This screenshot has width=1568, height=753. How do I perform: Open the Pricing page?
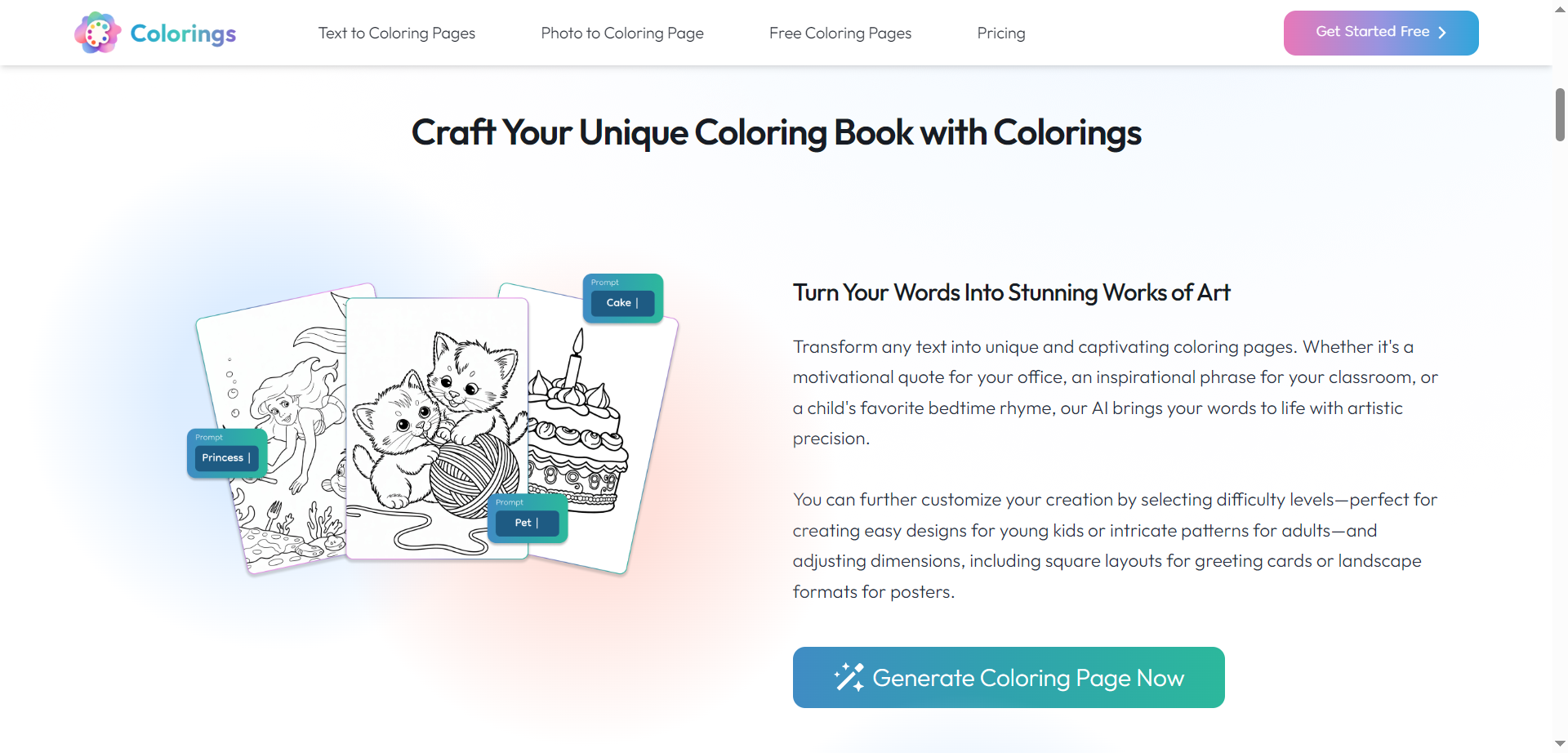click(1001, 33)
